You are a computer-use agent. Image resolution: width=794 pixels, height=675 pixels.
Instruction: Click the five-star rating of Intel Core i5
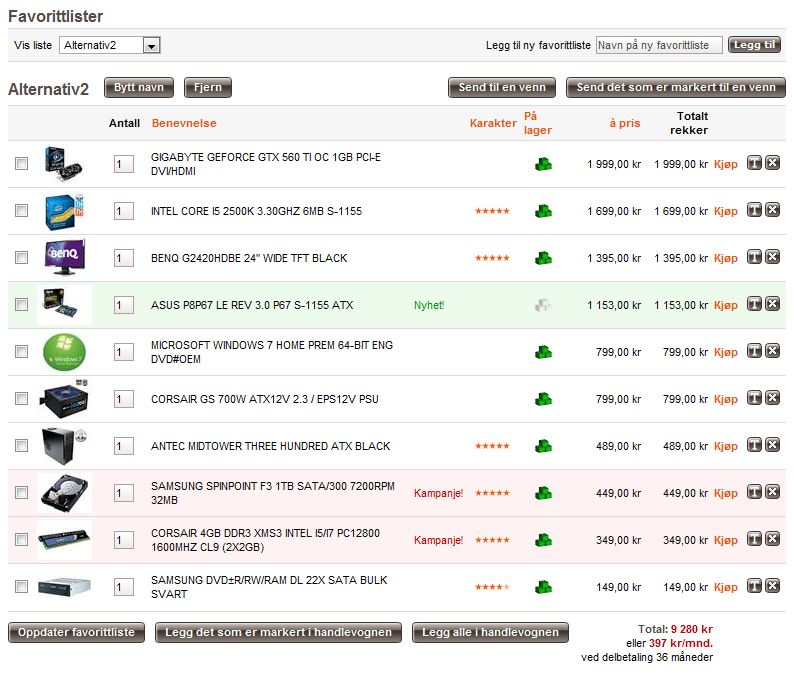(x=492, y=211)
